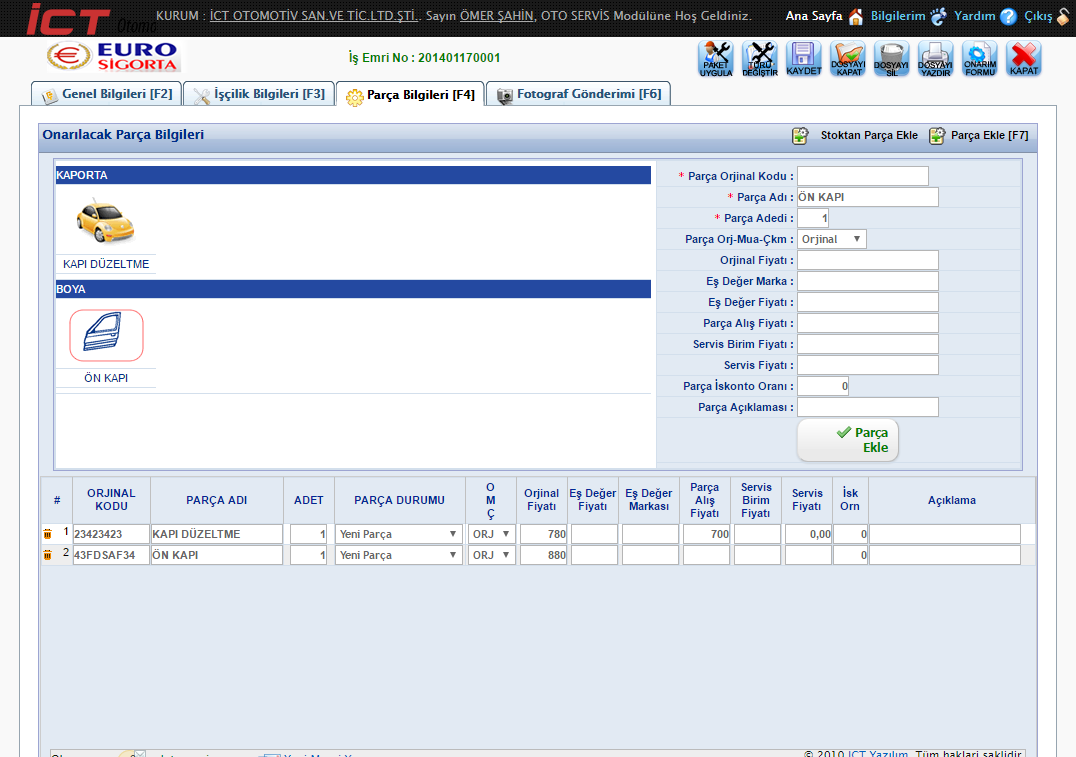Click the Paket Uygula toolbar icon

tap(715, 59)
